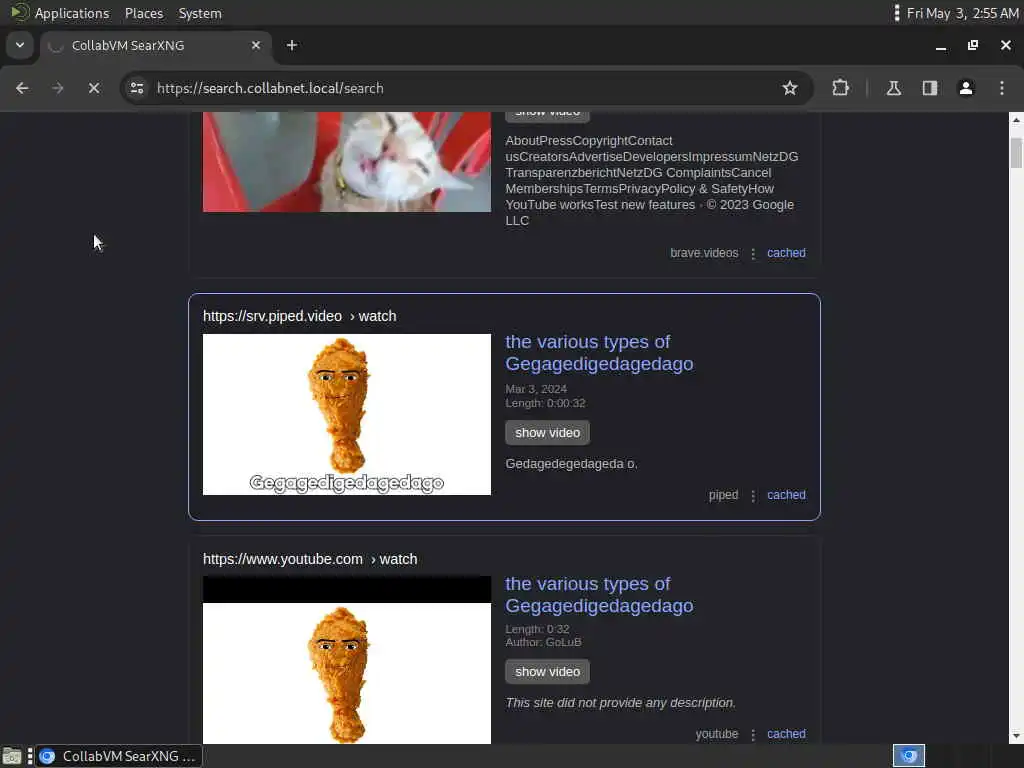Screen dimensions: 1024x768
Task: Open cached link of youtube result
Action: tap(786, 734)
